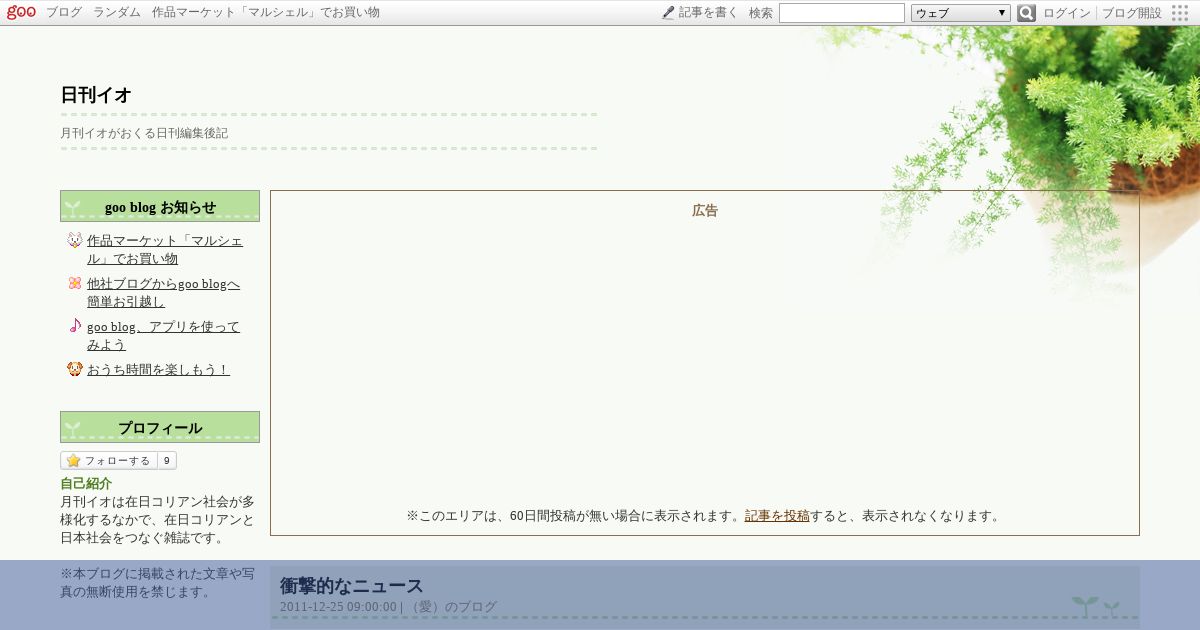
Task: Click the star icon on follow button
Action: point(73,461)
